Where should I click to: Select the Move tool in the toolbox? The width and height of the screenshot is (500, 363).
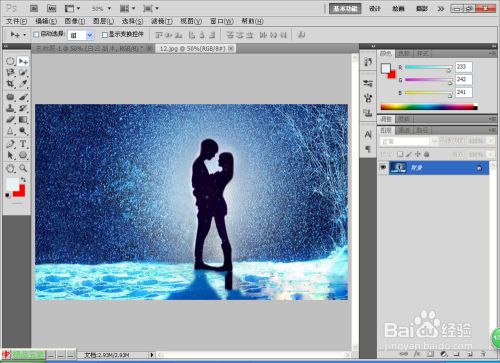click(x=23, y=61)
